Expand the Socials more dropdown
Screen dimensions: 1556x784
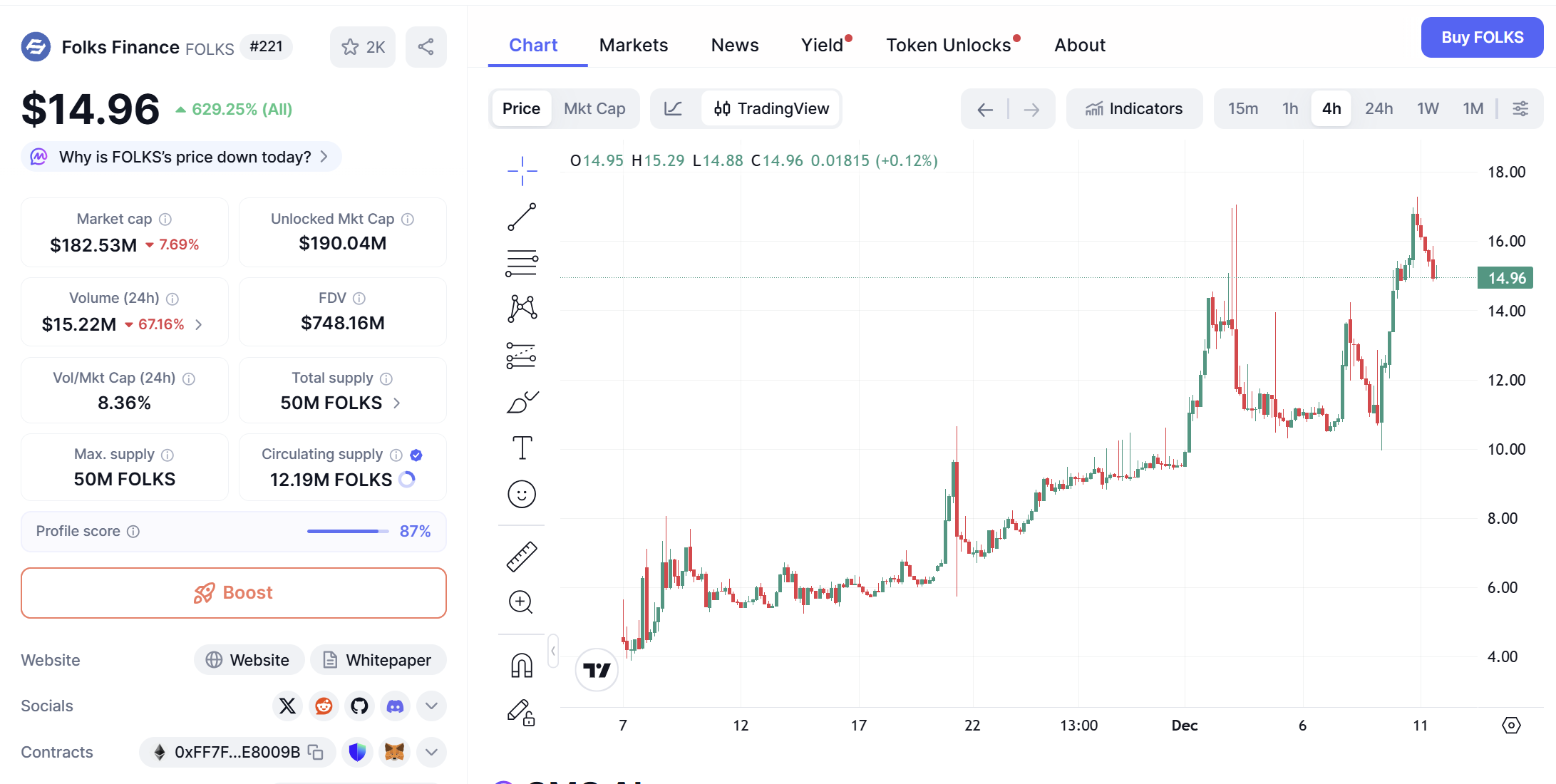pyautogui.click(x=431, y=706)
